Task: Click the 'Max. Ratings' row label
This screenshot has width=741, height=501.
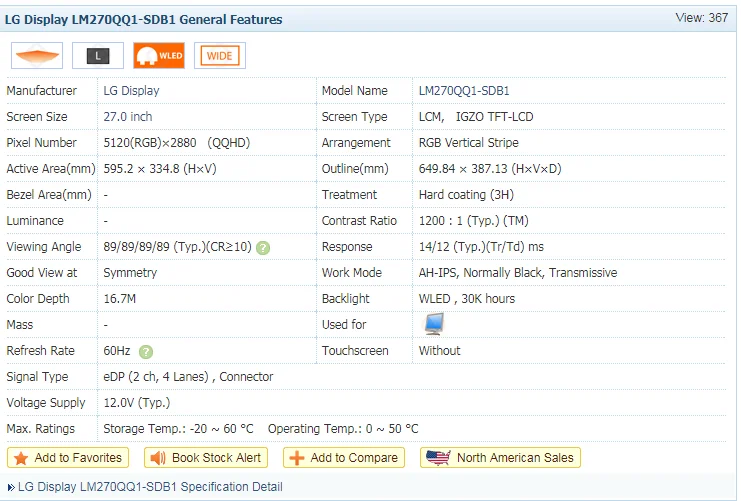Action: [x=41, y=429]
